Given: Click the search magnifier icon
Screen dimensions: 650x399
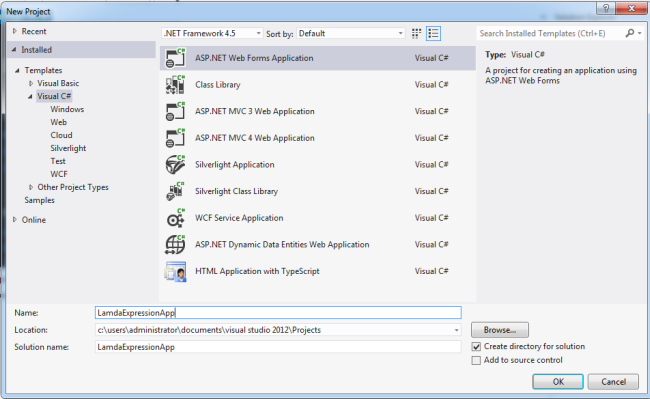Looking at the screenshot, I should (x=630, y=33).
